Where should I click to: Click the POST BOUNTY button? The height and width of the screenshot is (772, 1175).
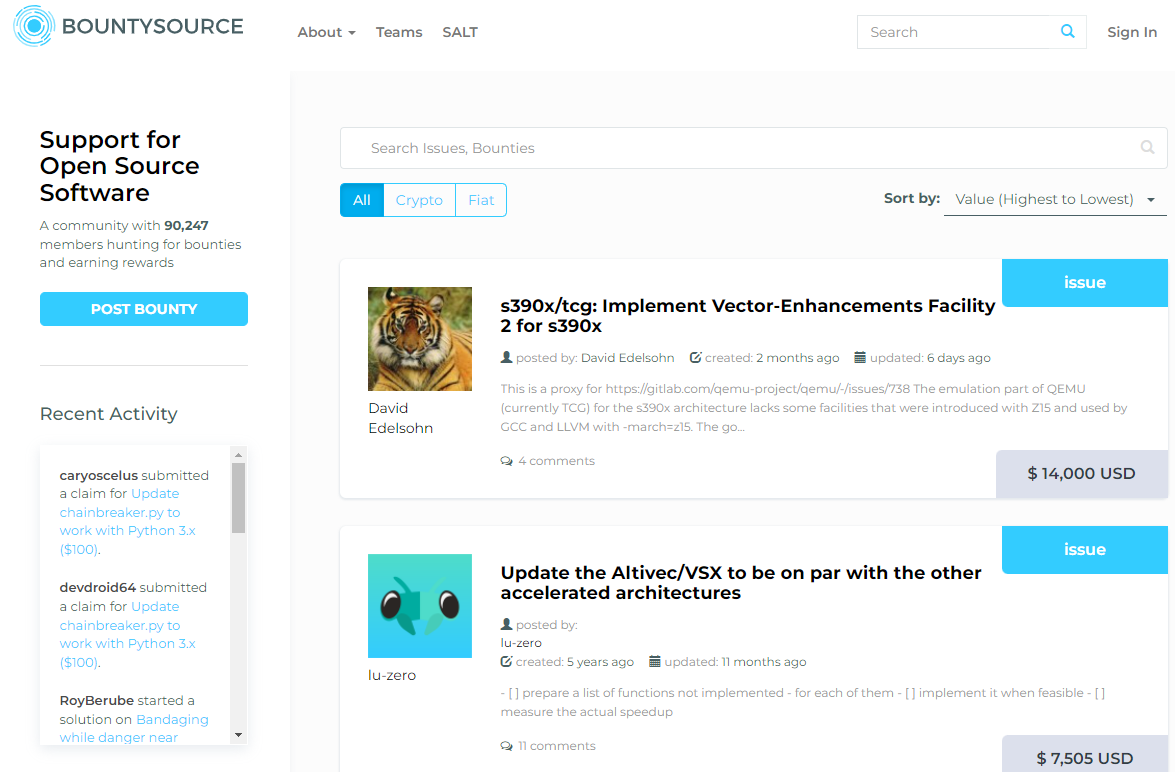click(143, 308)
